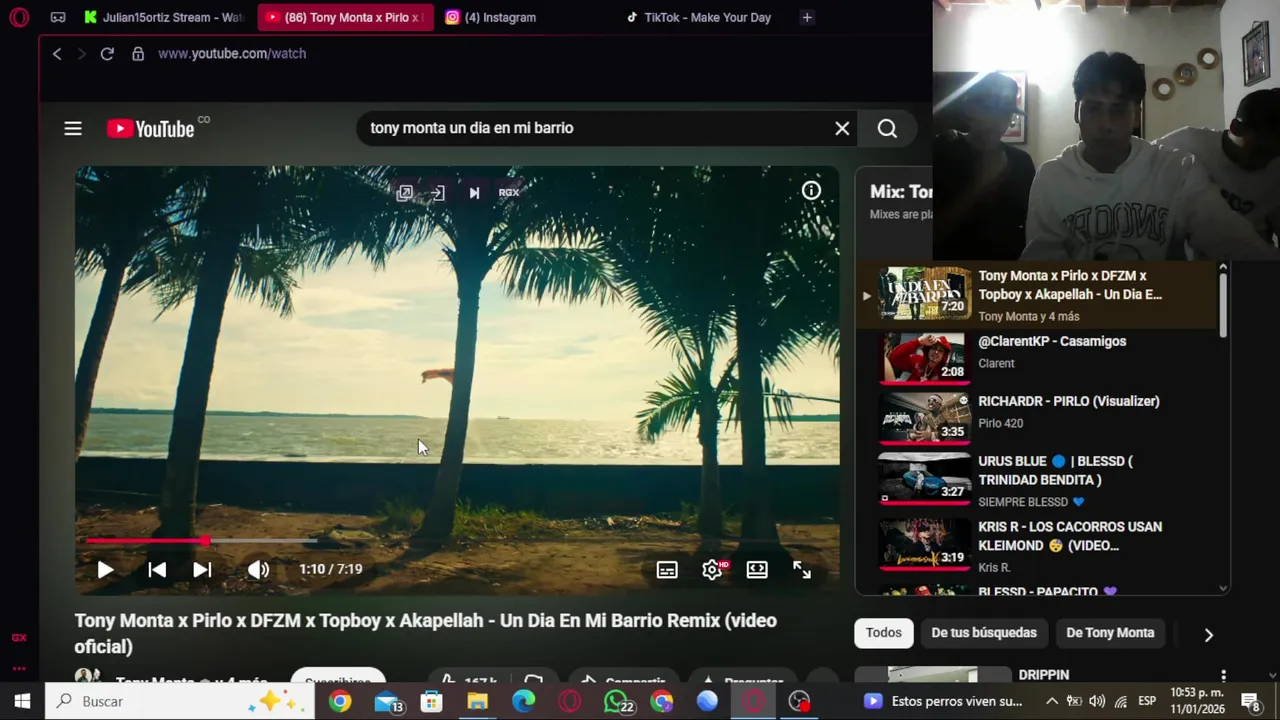Open the KRIS R 3:19 thumbnail

(x=924, y=544)
